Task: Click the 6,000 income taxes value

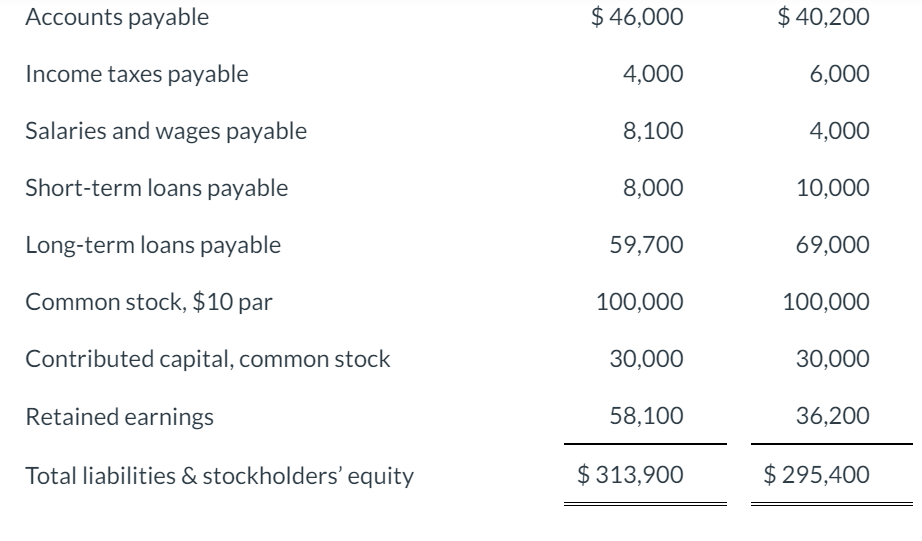Action: 840,74
